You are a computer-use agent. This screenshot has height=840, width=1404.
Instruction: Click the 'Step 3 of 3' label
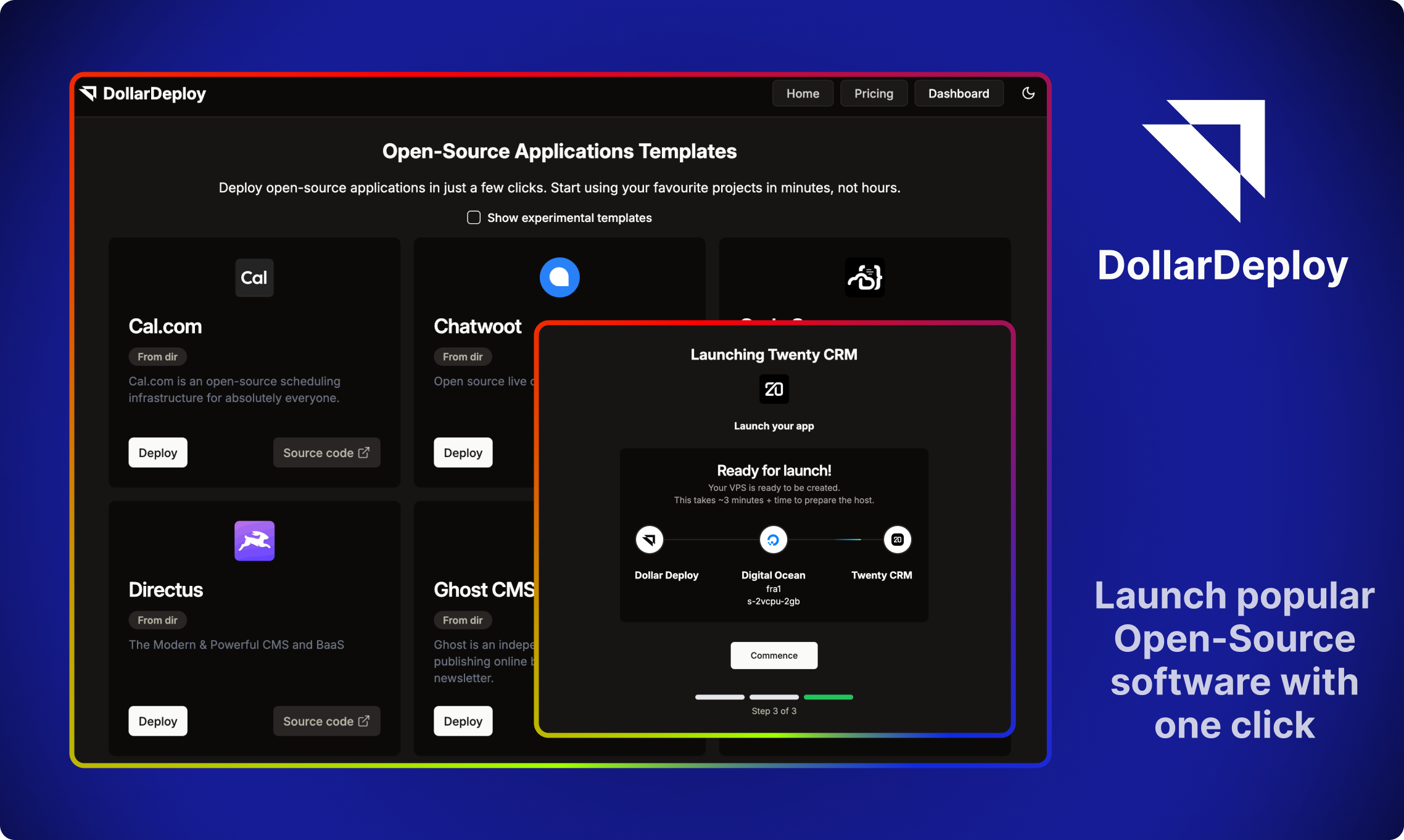774,711
